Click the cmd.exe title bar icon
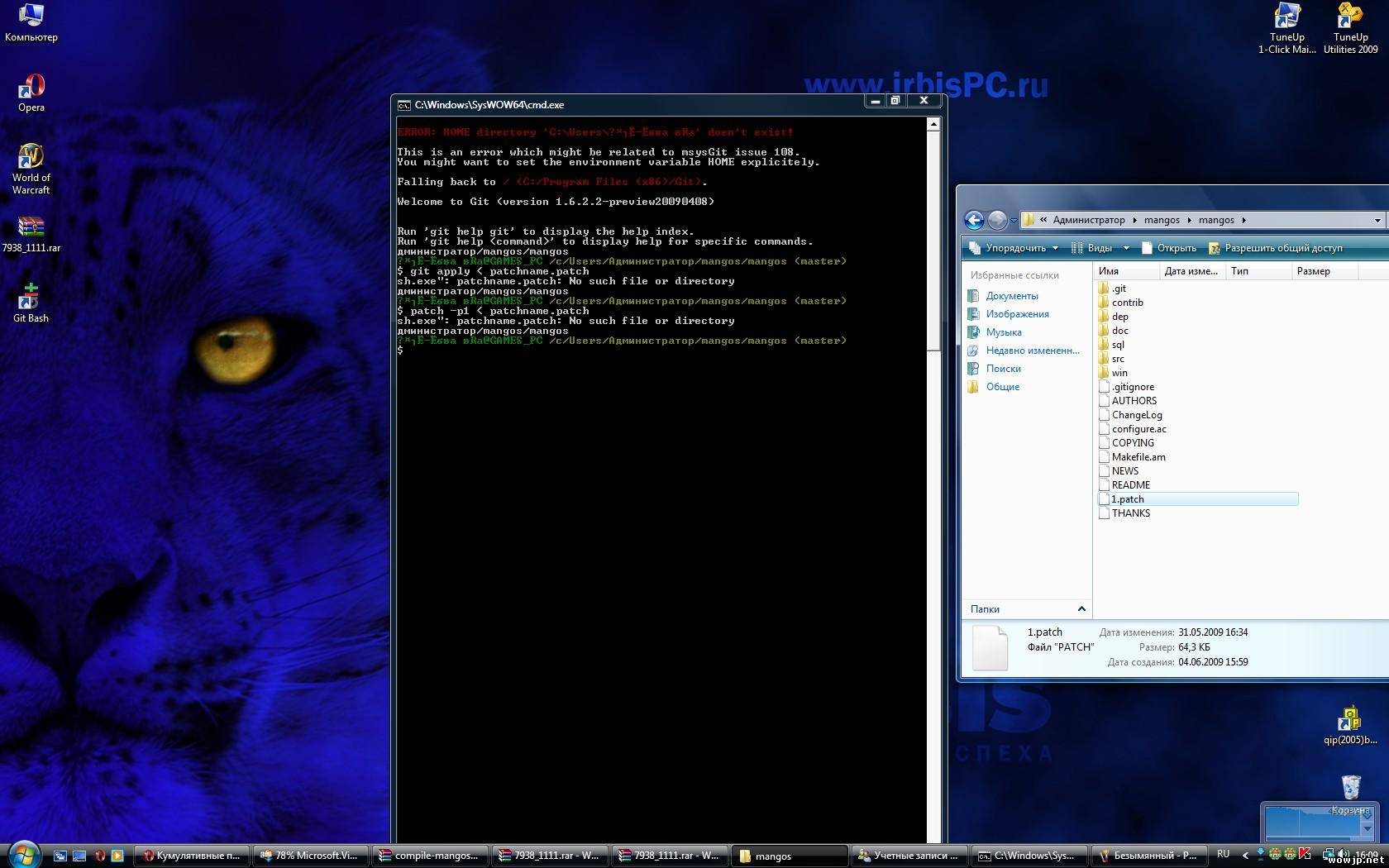Image resolution: width=1389 pixels, height=868 pixels. [x=403, y=105]
